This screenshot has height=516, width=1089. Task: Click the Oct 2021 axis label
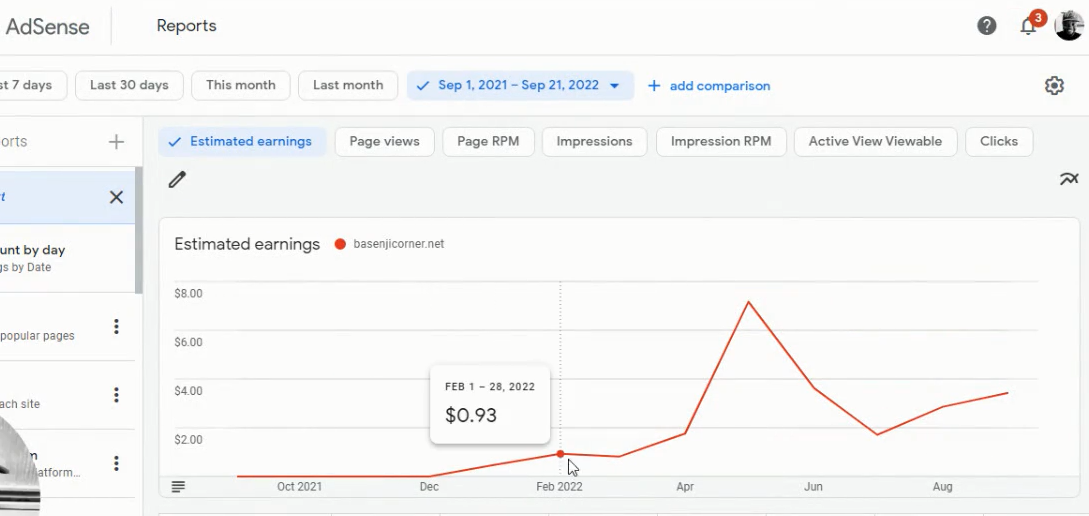(x=299, y=487)
